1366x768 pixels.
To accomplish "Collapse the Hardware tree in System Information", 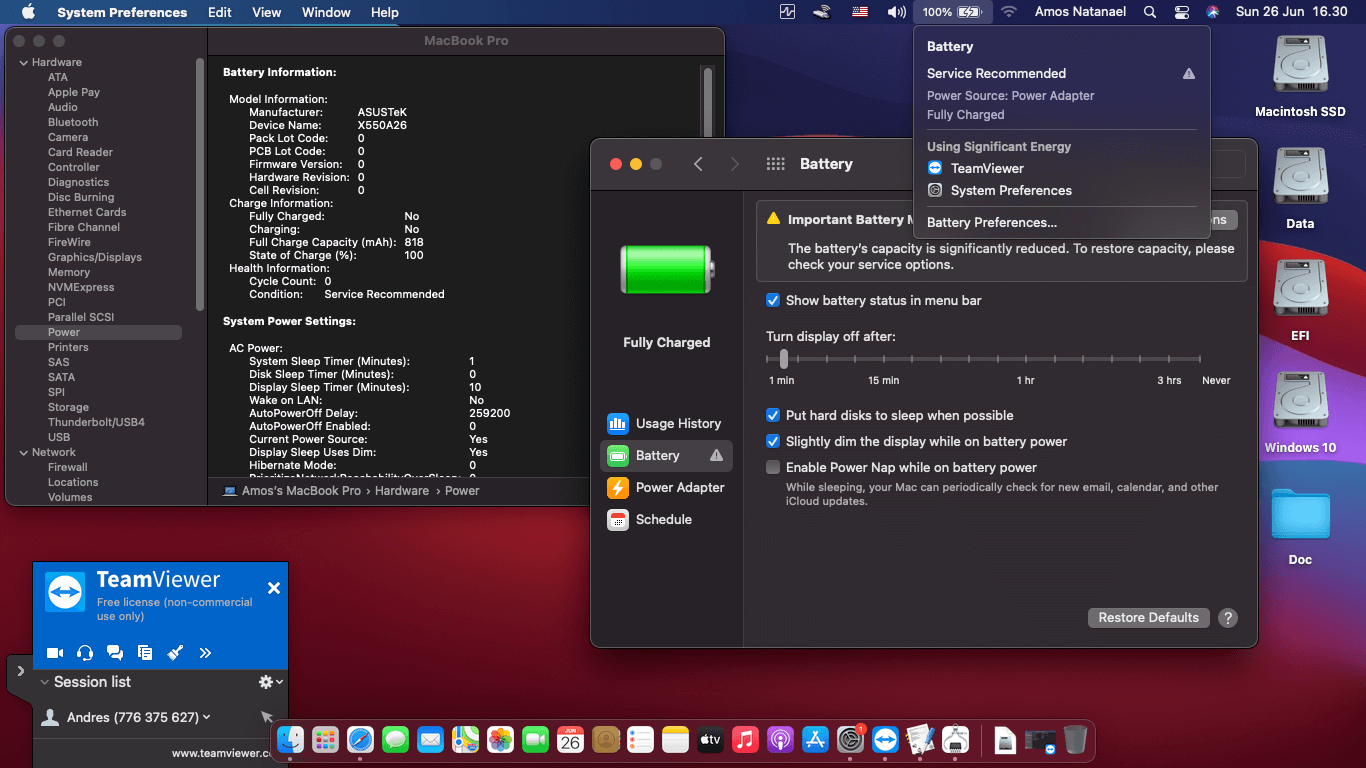I will click(x=23, y=62).
